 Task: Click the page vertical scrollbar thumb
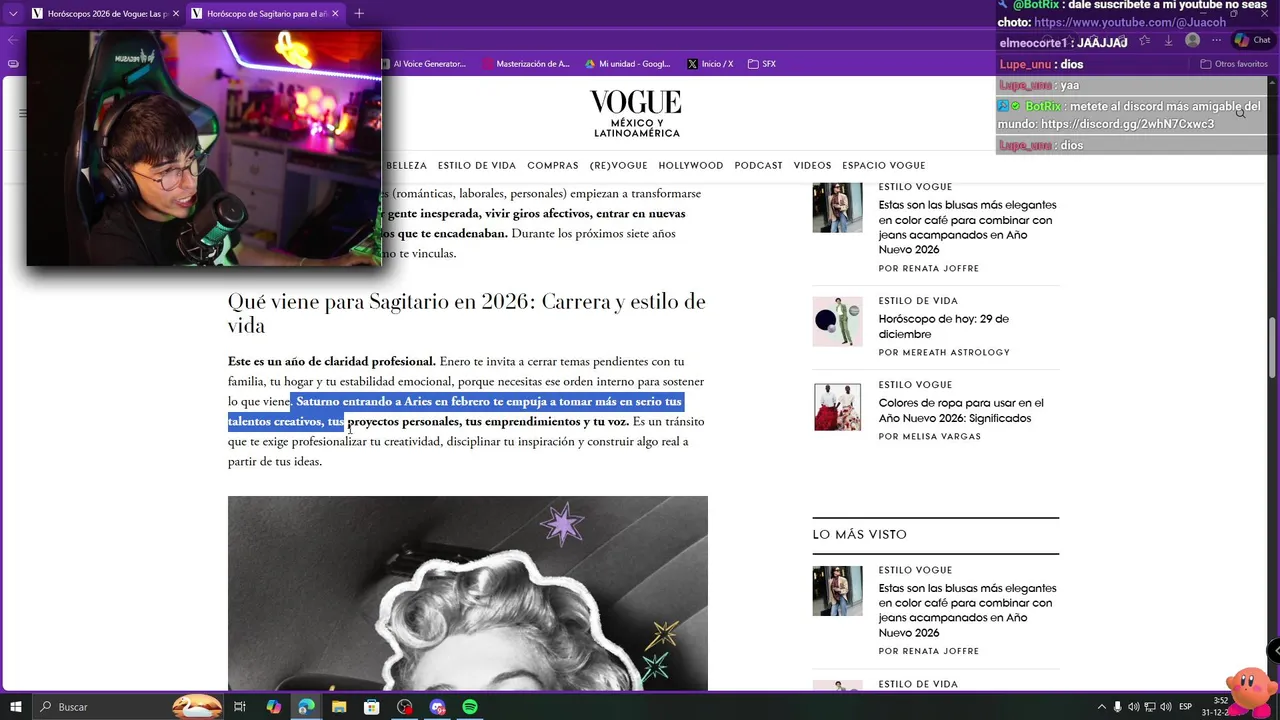(1273, 350)
